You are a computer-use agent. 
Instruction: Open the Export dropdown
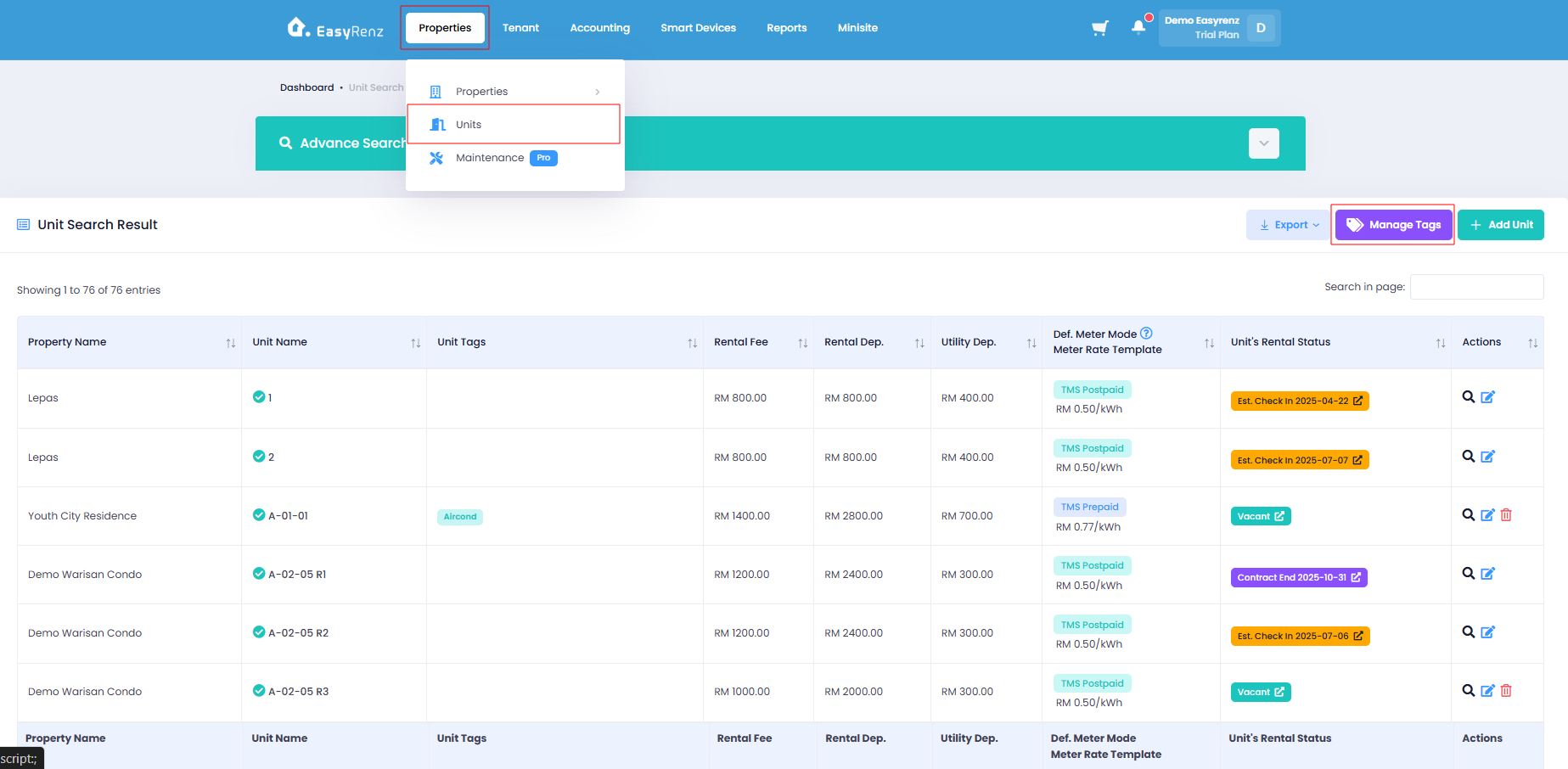[x=1288, y=225]
